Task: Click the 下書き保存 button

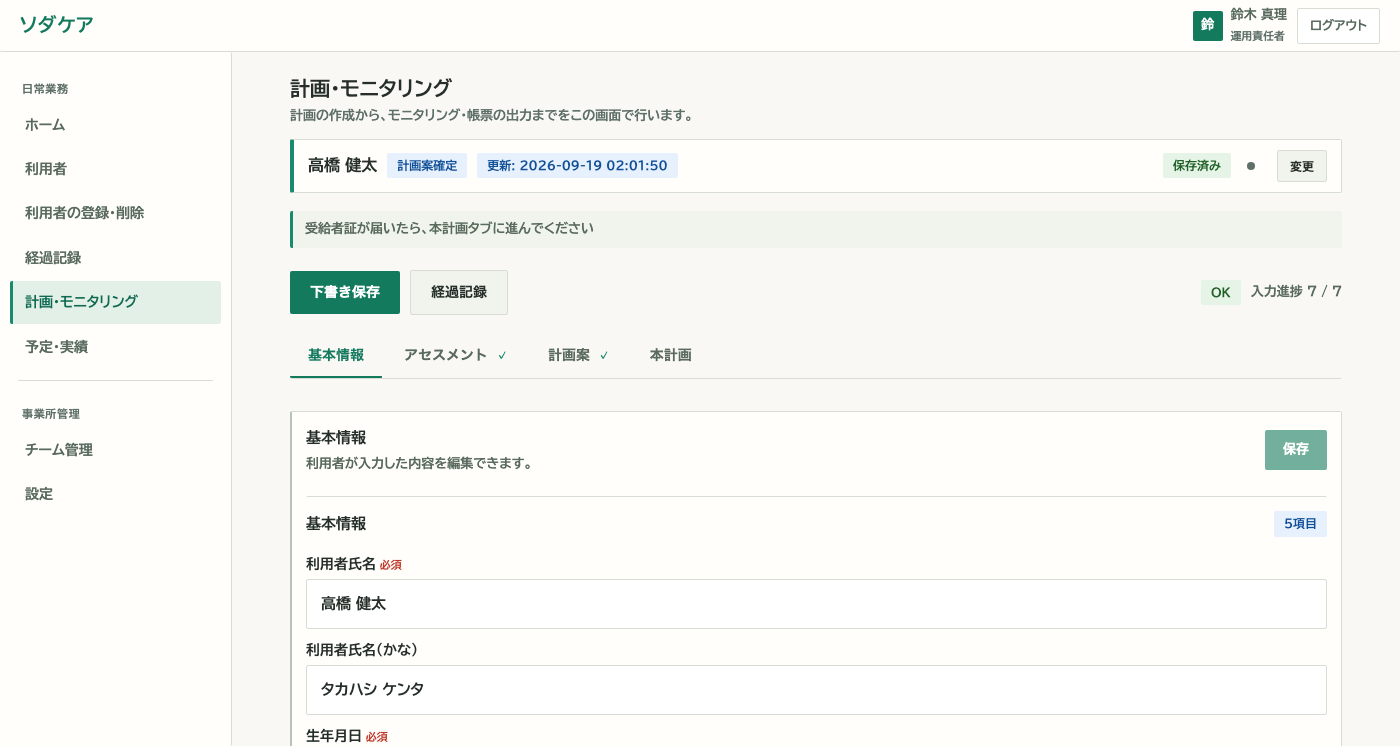Action: point(345,292)
